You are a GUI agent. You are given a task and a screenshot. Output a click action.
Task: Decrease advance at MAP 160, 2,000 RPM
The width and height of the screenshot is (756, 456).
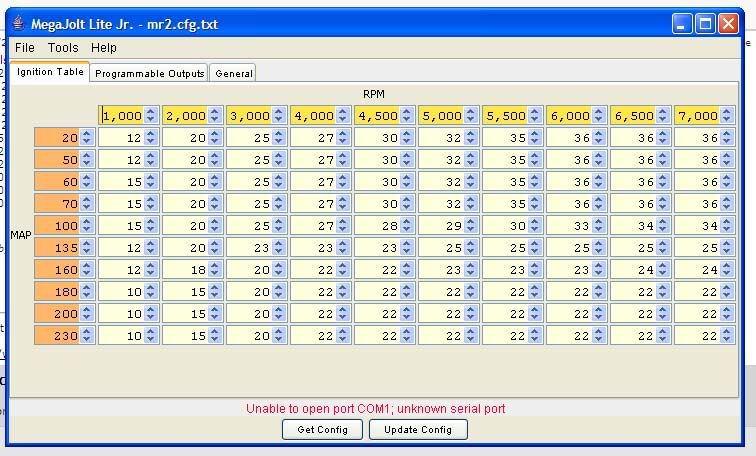pyautogui.click(x=214, y=274)
